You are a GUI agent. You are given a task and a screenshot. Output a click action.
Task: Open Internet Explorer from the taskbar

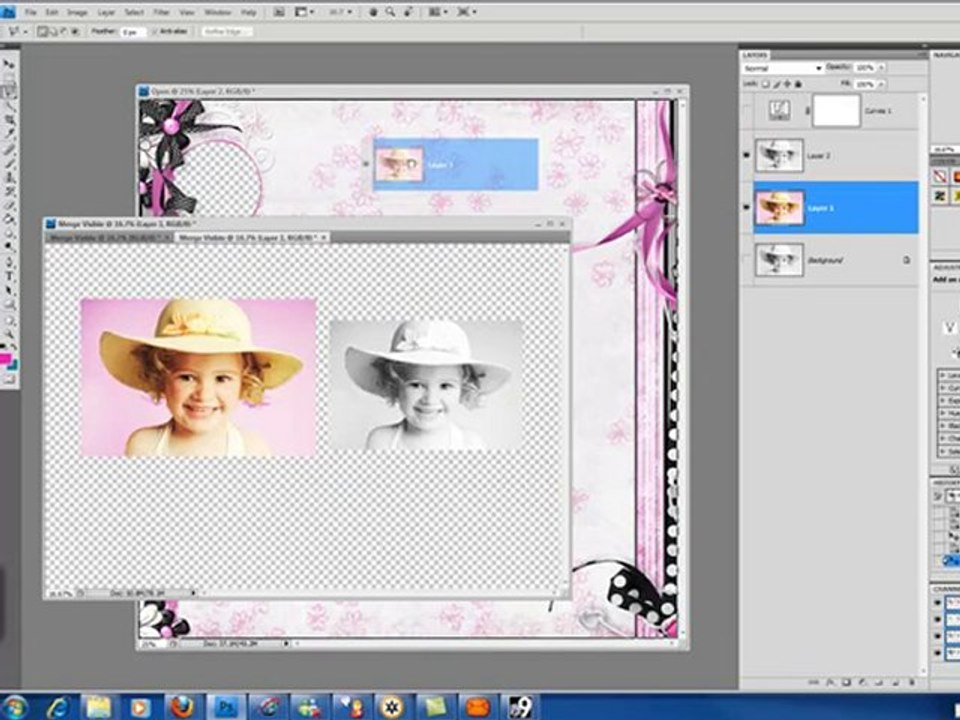coord(58,708)
